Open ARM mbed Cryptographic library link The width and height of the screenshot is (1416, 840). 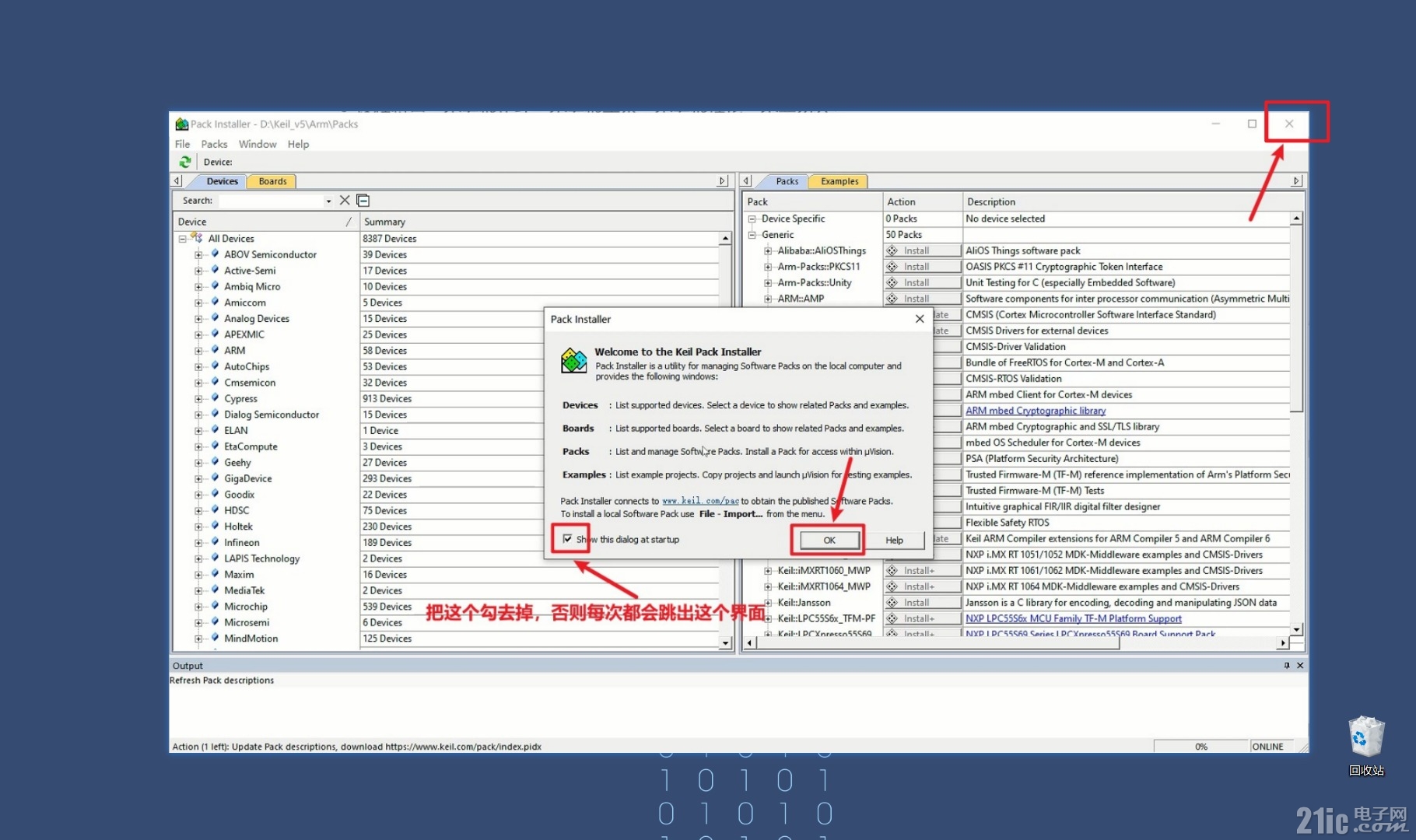tap(1036, 411)
